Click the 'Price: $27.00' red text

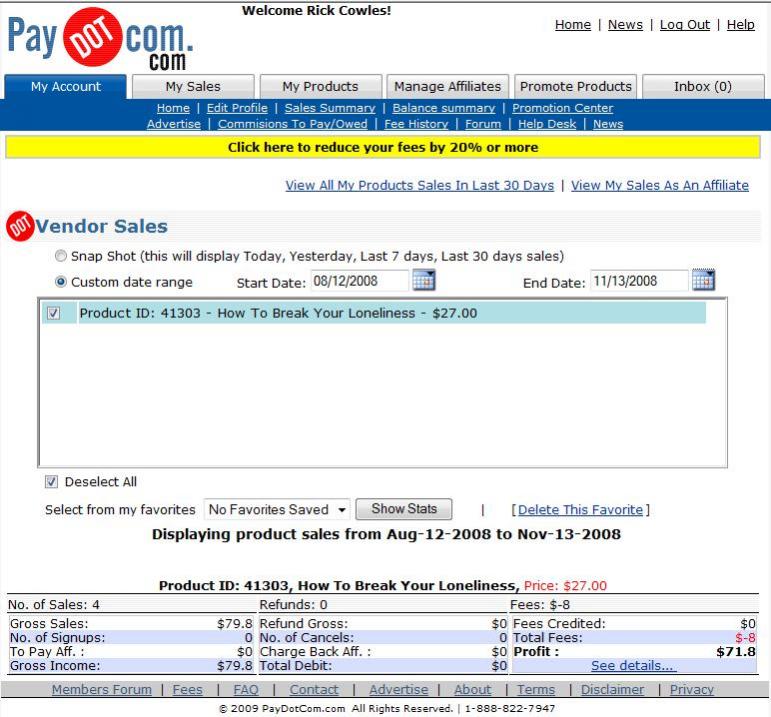pyautogui.click(x=565, y=586)
